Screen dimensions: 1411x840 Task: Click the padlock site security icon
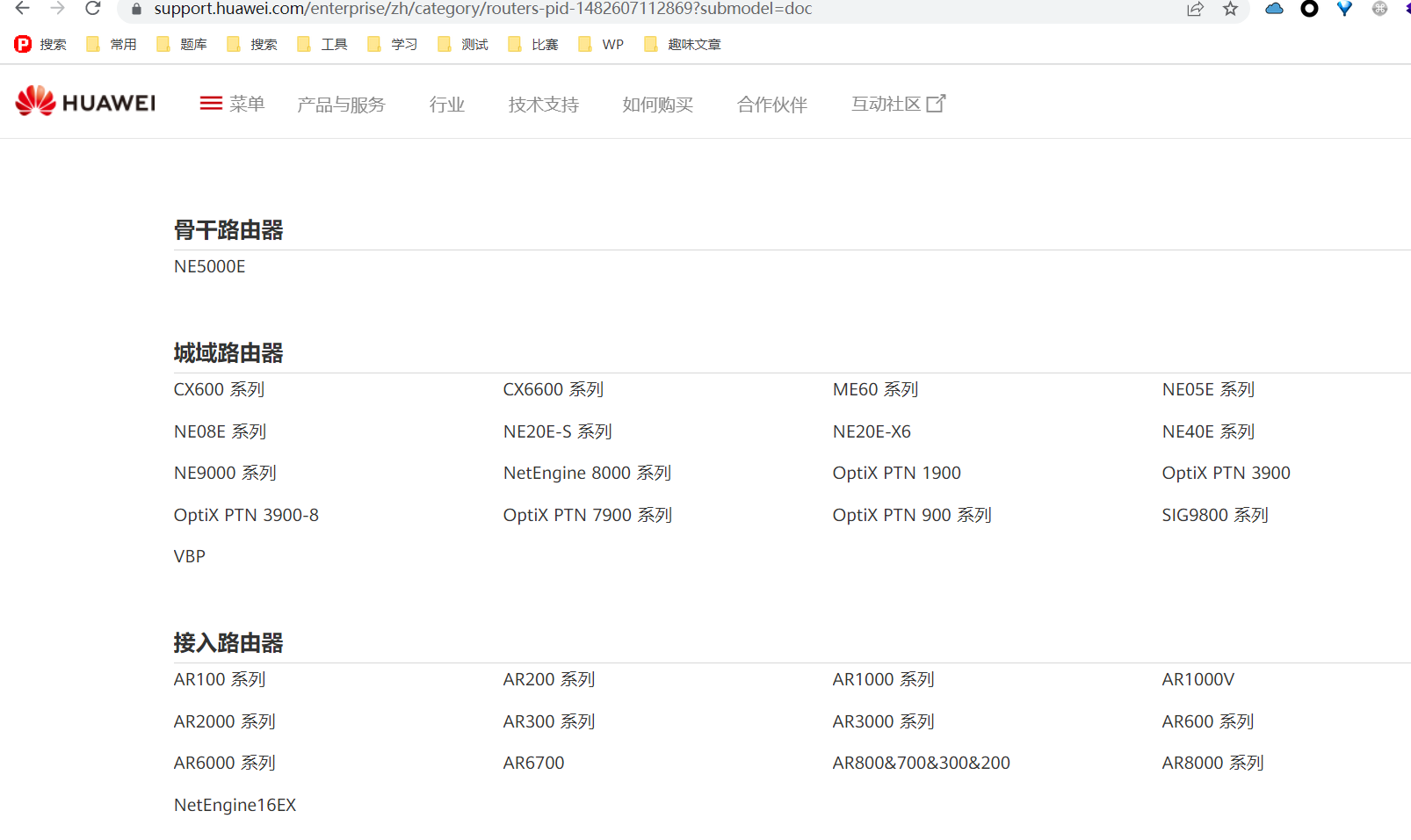pyautogui.click(x=136, y=9)
